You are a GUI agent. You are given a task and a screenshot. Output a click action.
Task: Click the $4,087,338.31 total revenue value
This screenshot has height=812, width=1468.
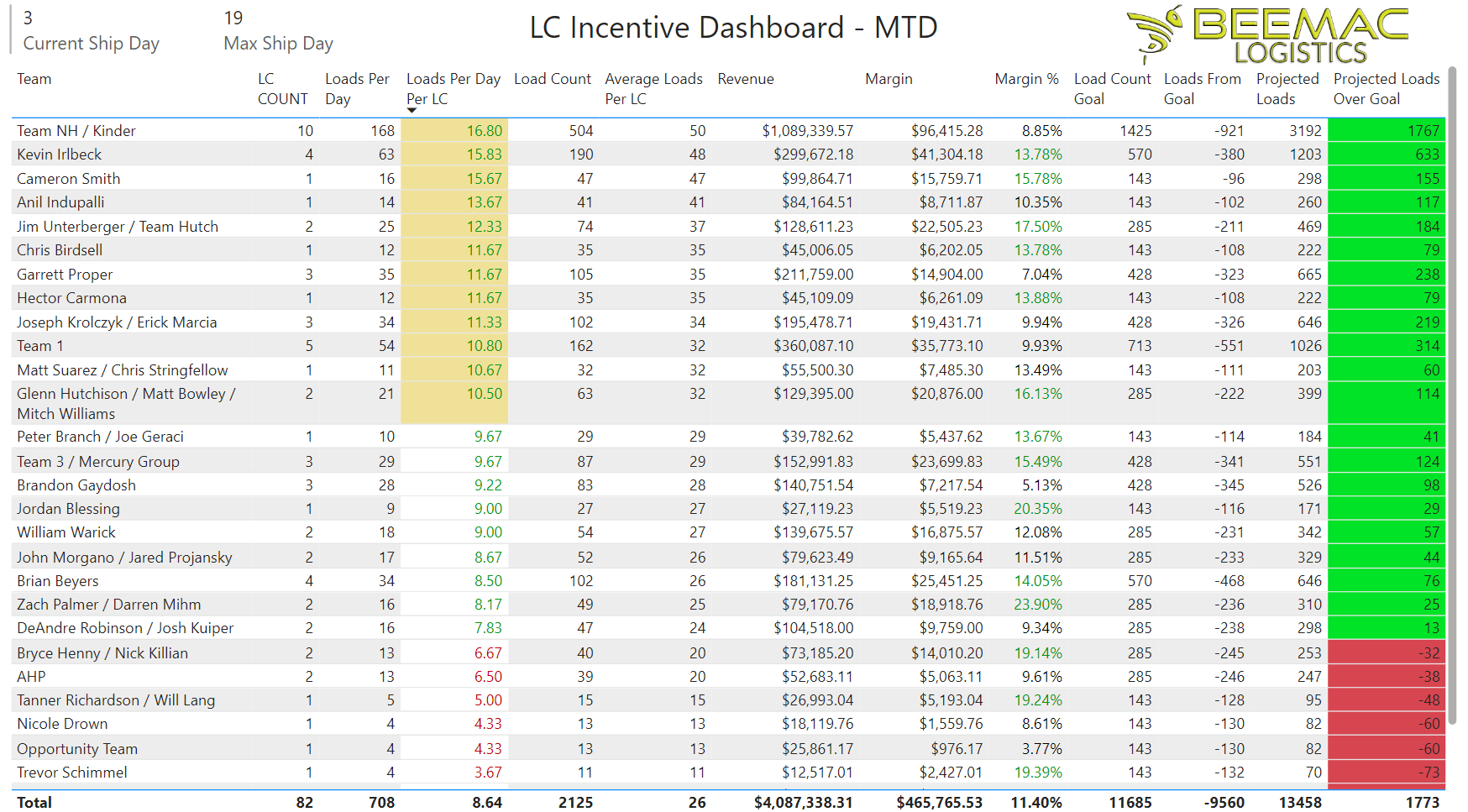pyautogui.click(x=803, y=803)
